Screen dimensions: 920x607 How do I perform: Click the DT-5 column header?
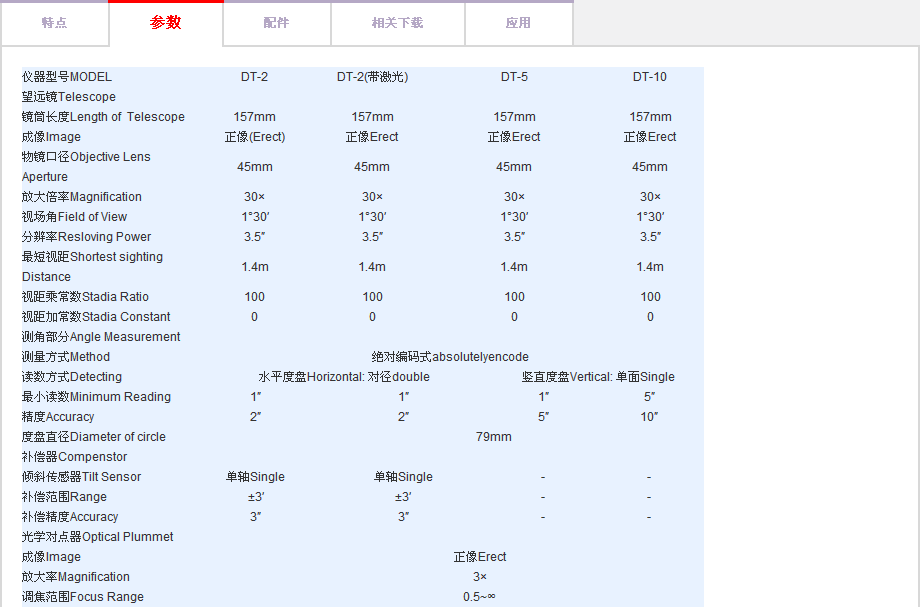[514, 77]
